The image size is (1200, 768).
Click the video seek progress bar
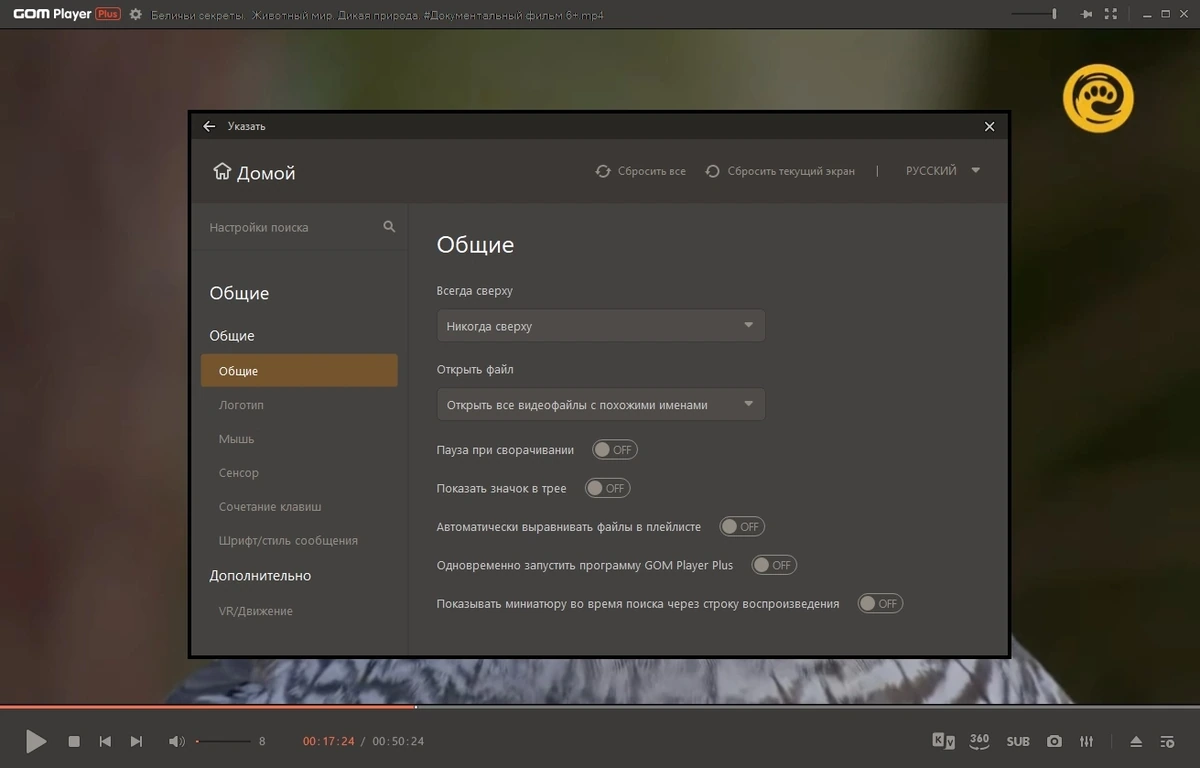[600, 707]
